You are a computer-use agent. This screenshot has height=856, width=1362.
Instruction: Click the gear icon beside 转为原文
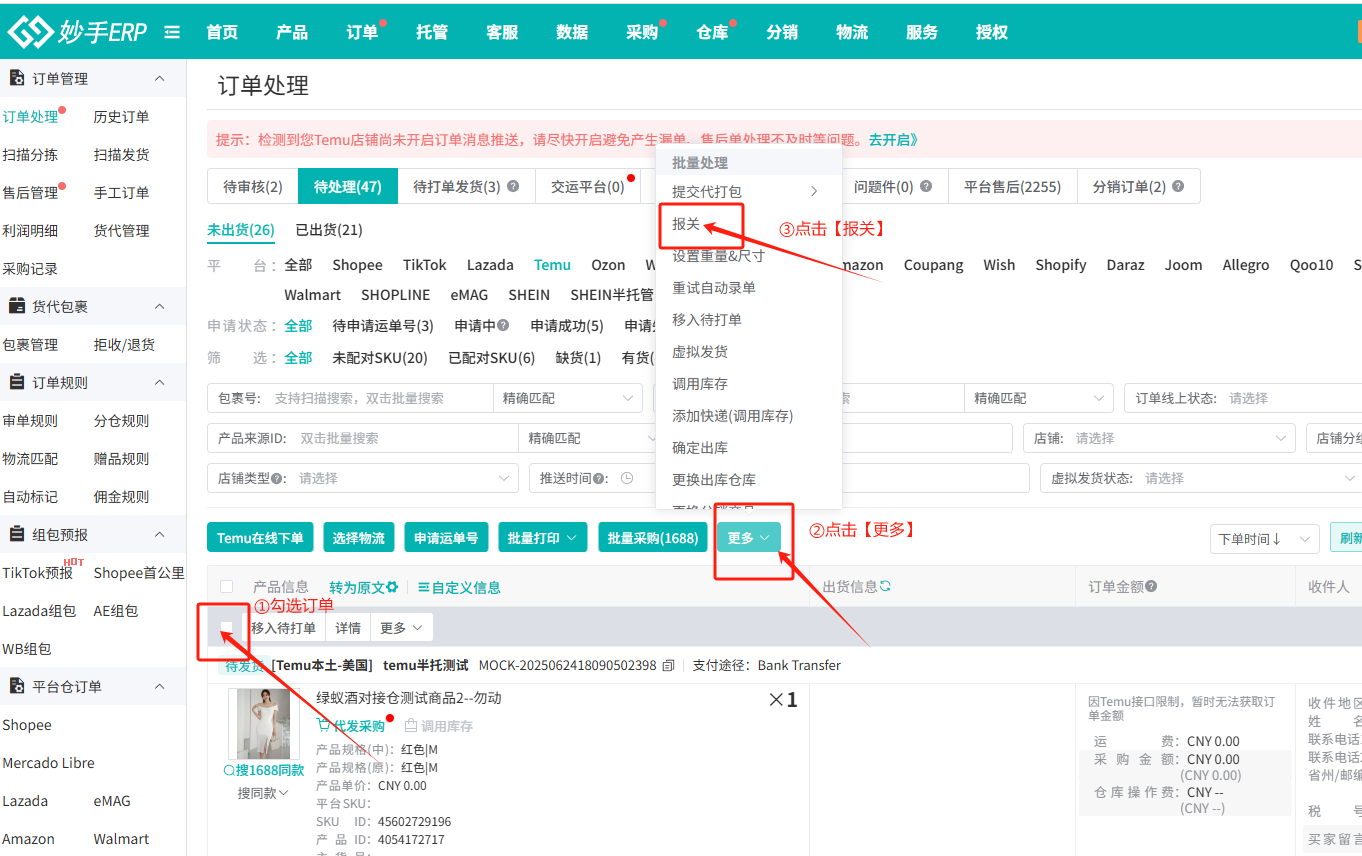(392, 587)
